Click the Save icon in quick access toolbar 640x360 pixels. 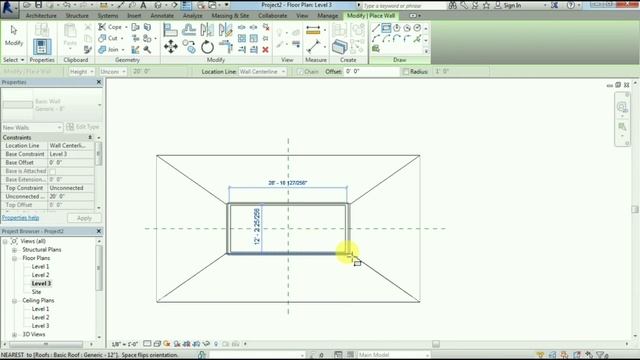[x=38, y=5]
